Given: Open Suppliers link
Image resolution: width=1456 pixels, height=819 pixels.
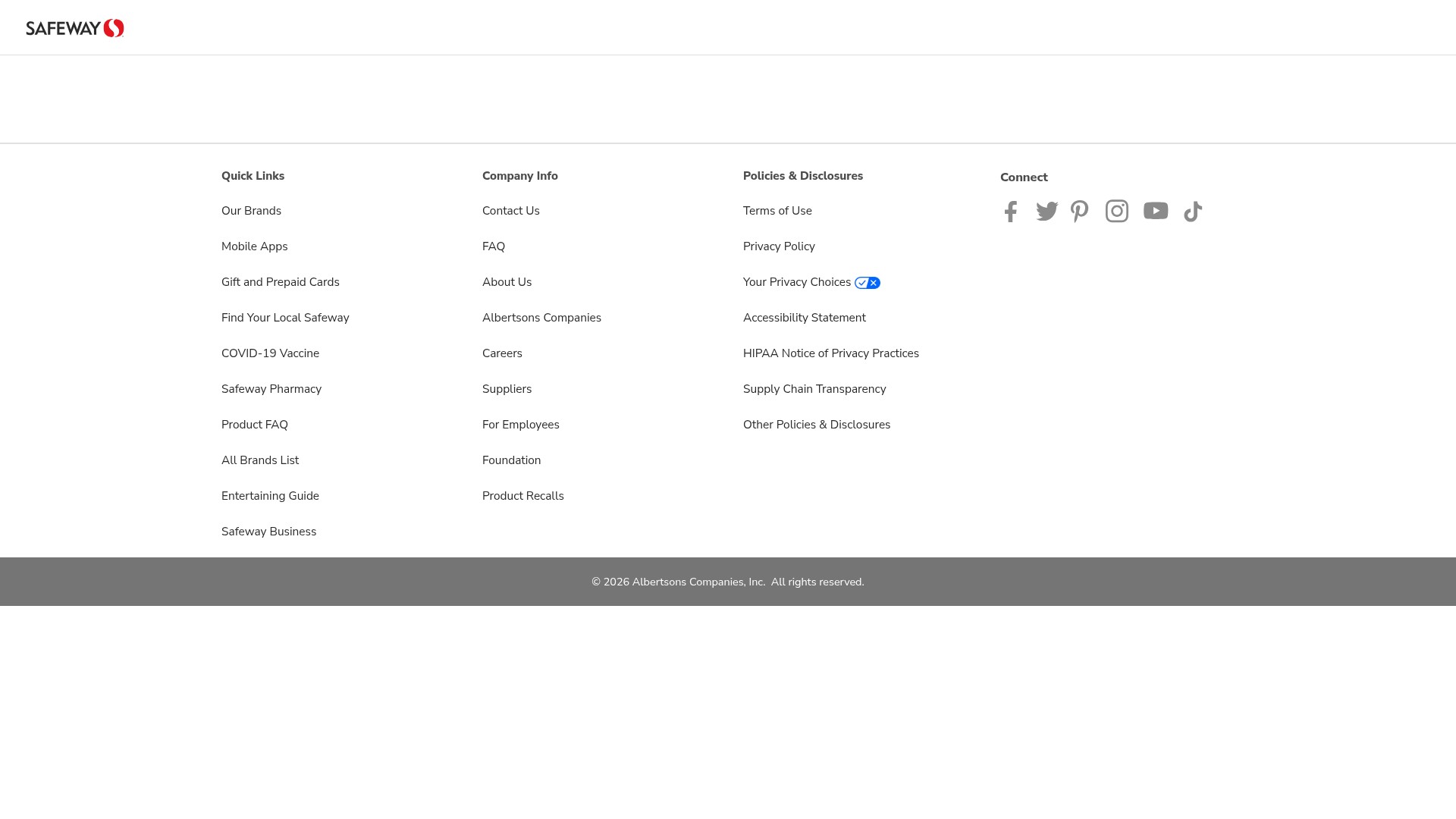Looking at the screenshot, I should click(x=507, y=389).
